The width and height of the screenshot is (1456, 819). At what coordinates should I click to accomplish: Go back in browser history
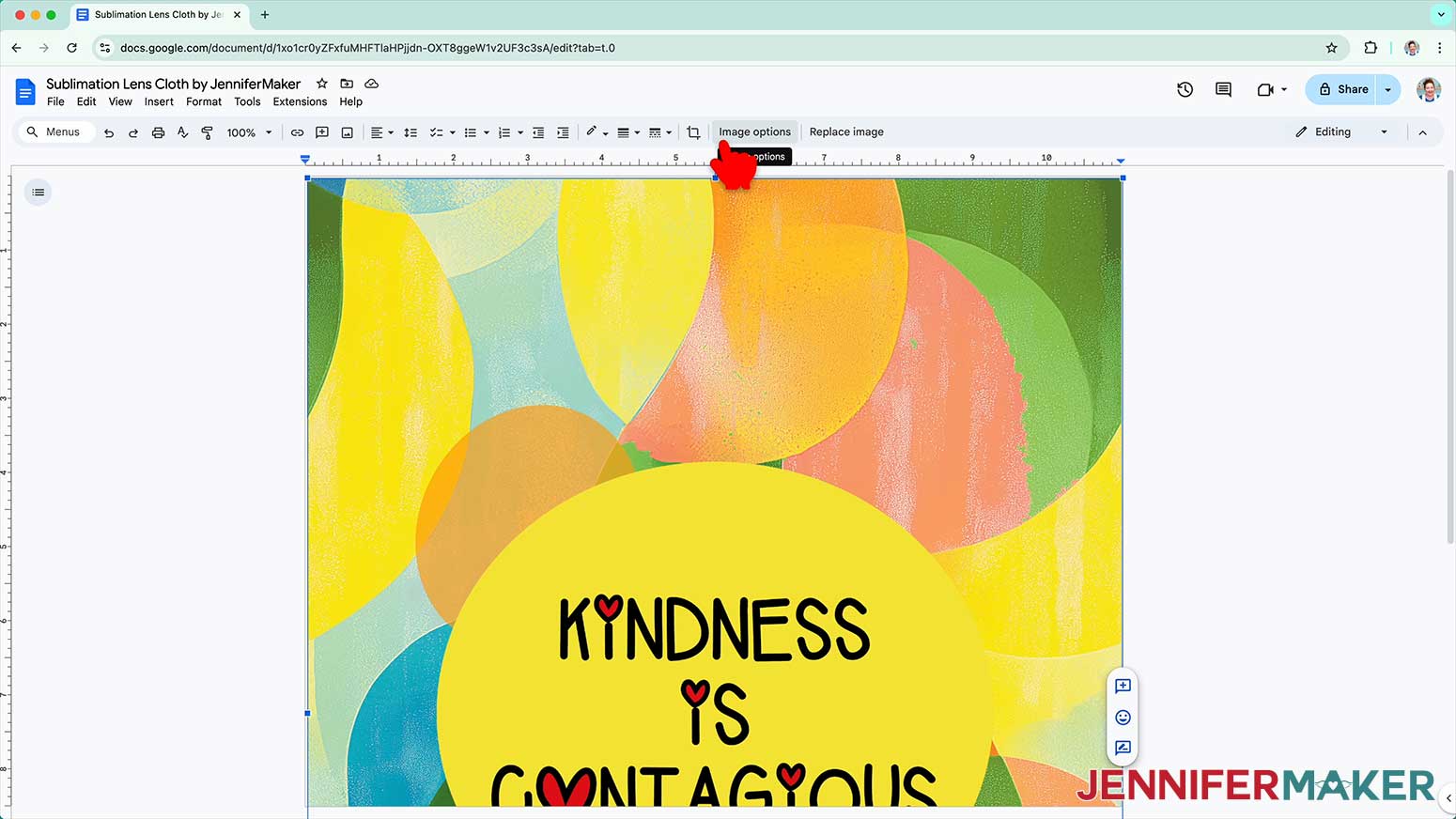click(16, 48)
